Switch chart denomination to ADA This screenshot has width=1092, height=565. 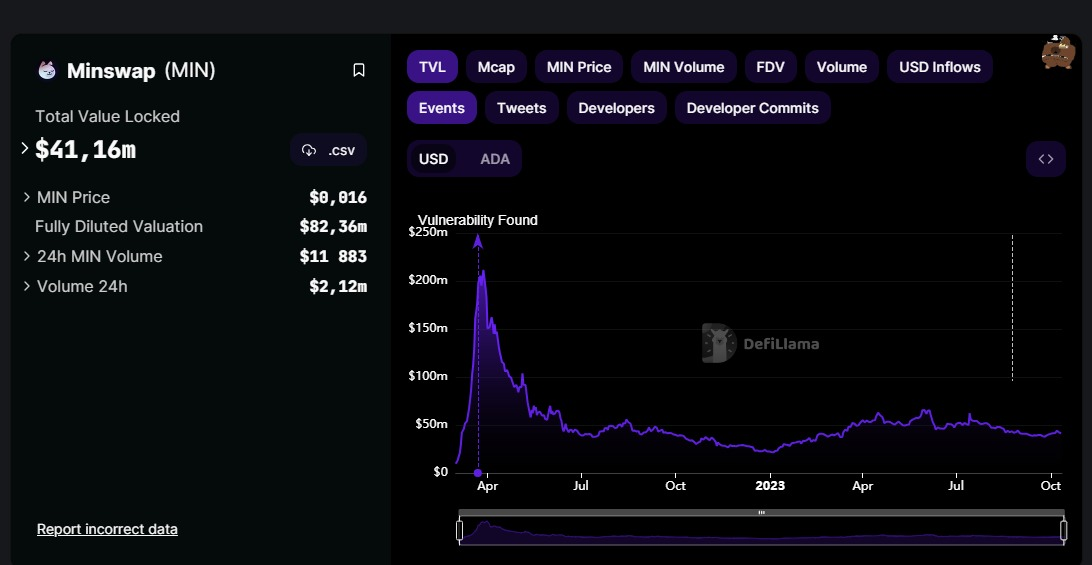[495, 159]
